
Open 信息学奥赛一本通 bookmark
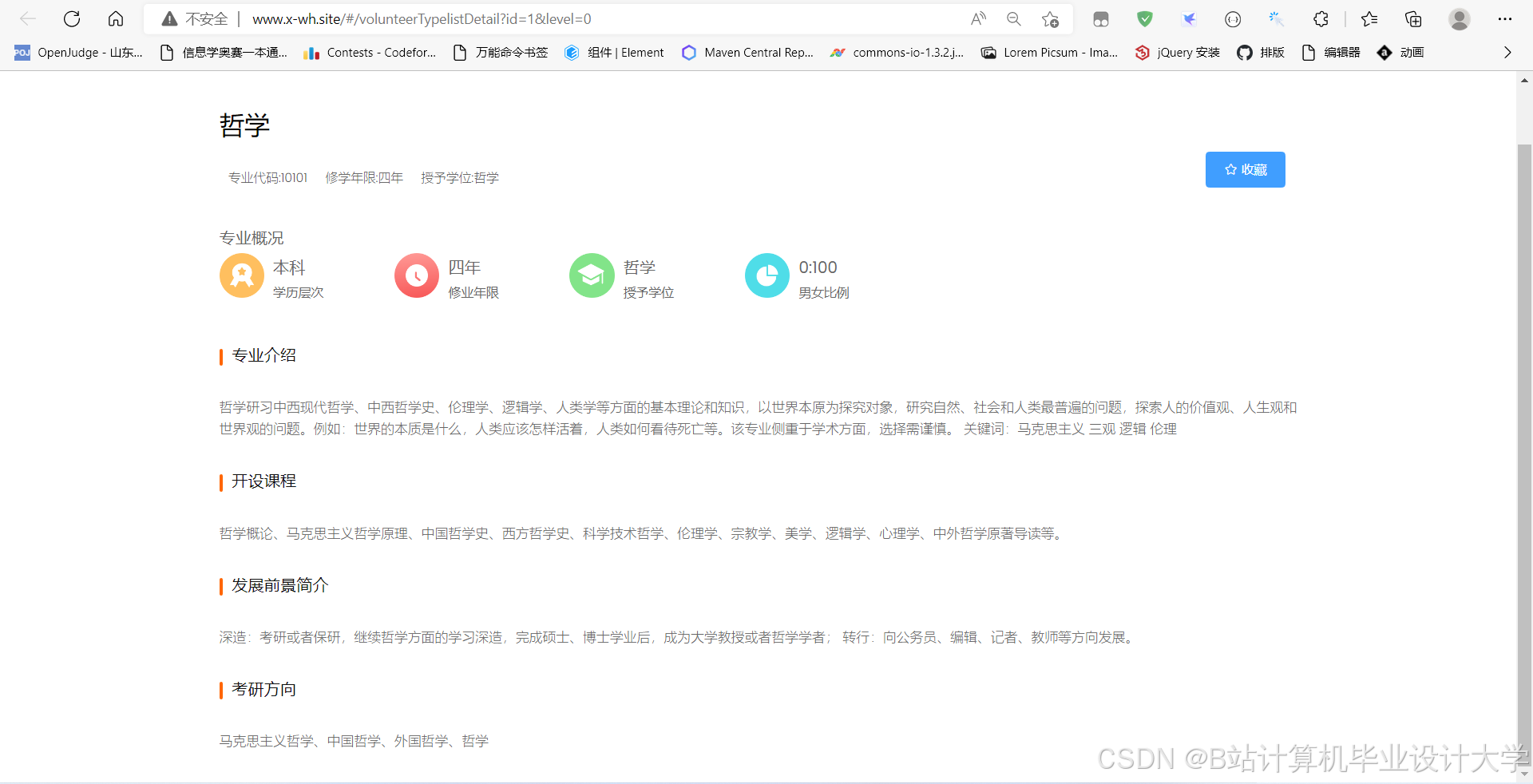(x=223, y=53)
